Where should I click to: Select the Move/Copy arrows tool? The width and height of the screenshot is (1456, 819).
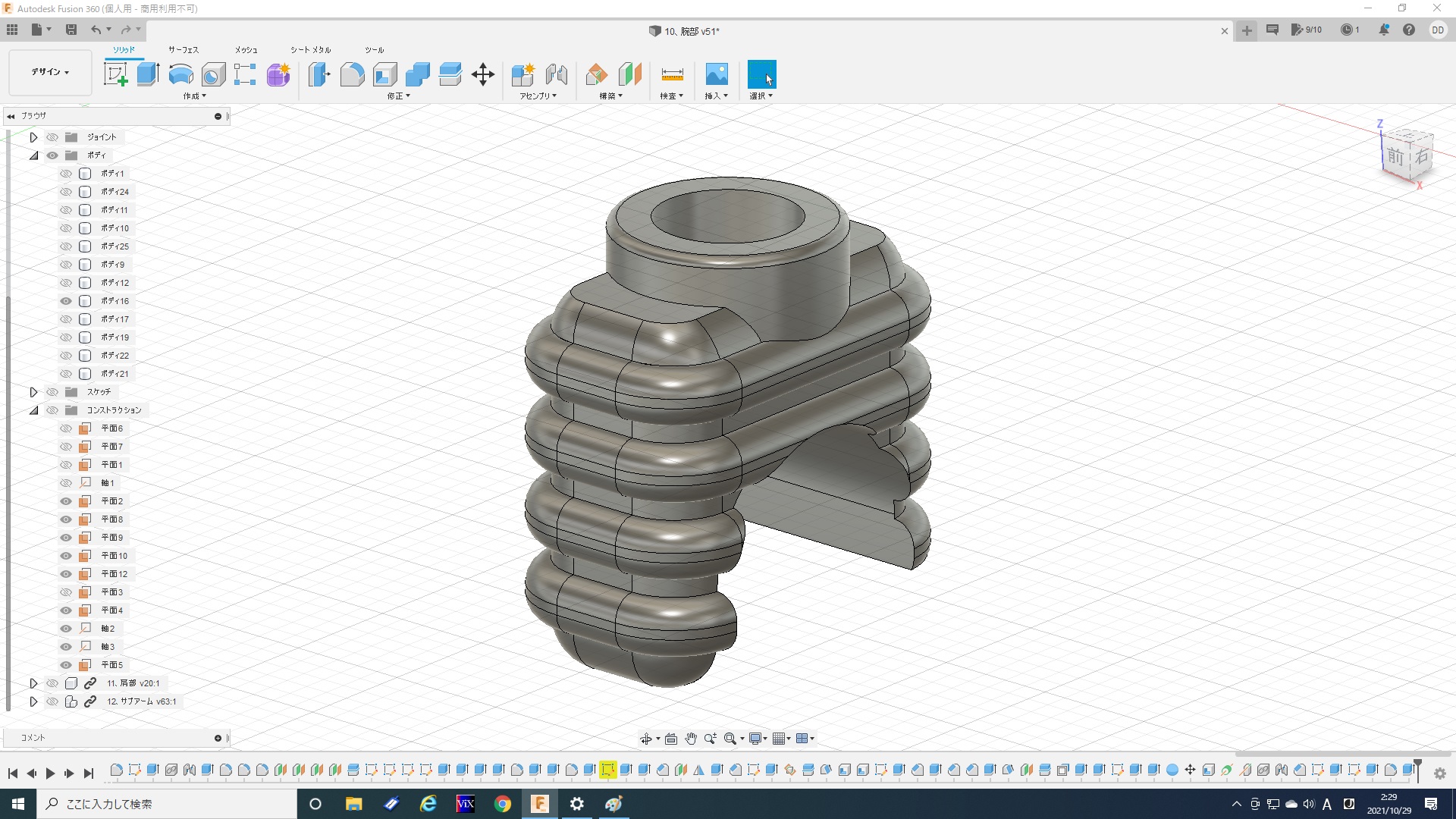point(483,74)
